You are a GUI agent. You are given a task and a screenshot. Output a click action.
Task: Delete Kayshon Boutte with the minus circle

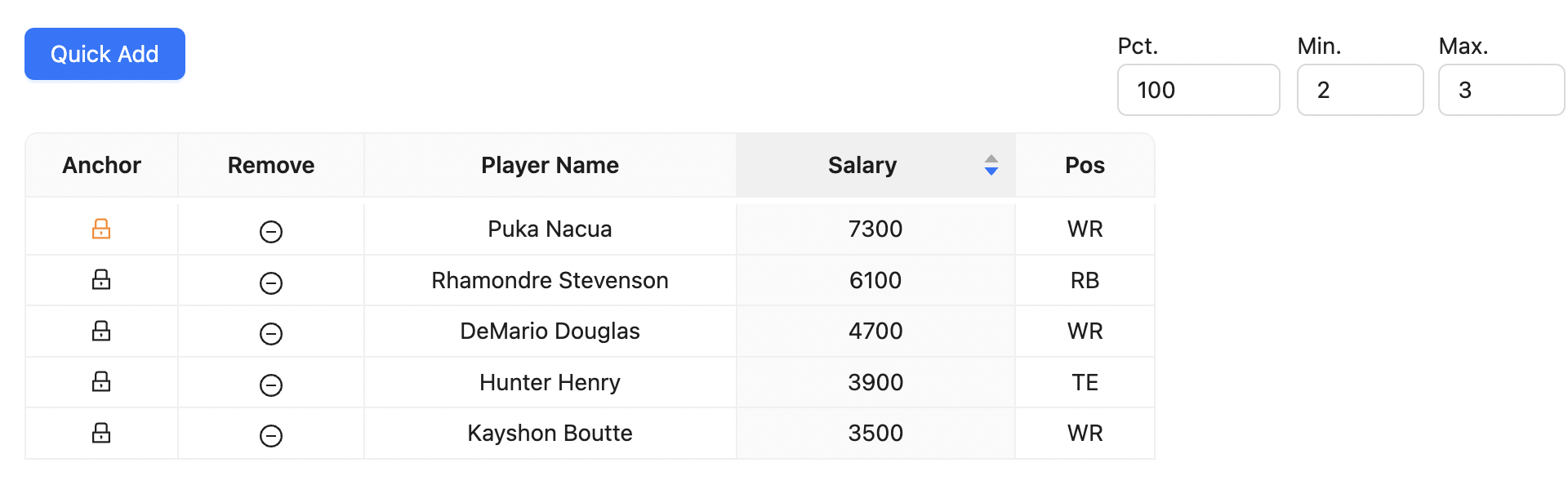click(271, 436)
